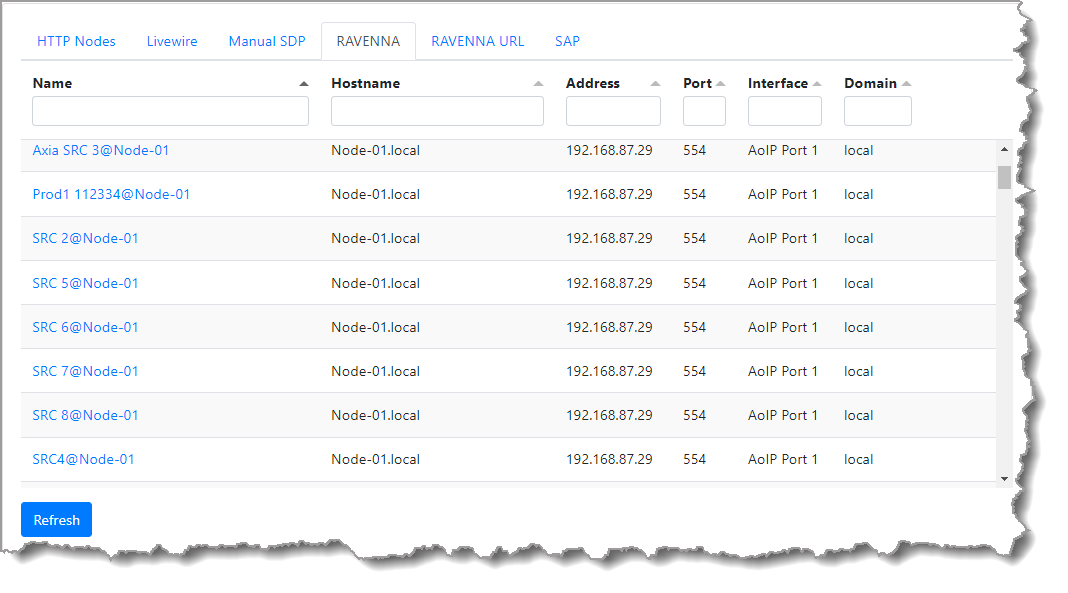Sort the table by Address arrow
The image size is (1068, 593).
click(655, 84)
